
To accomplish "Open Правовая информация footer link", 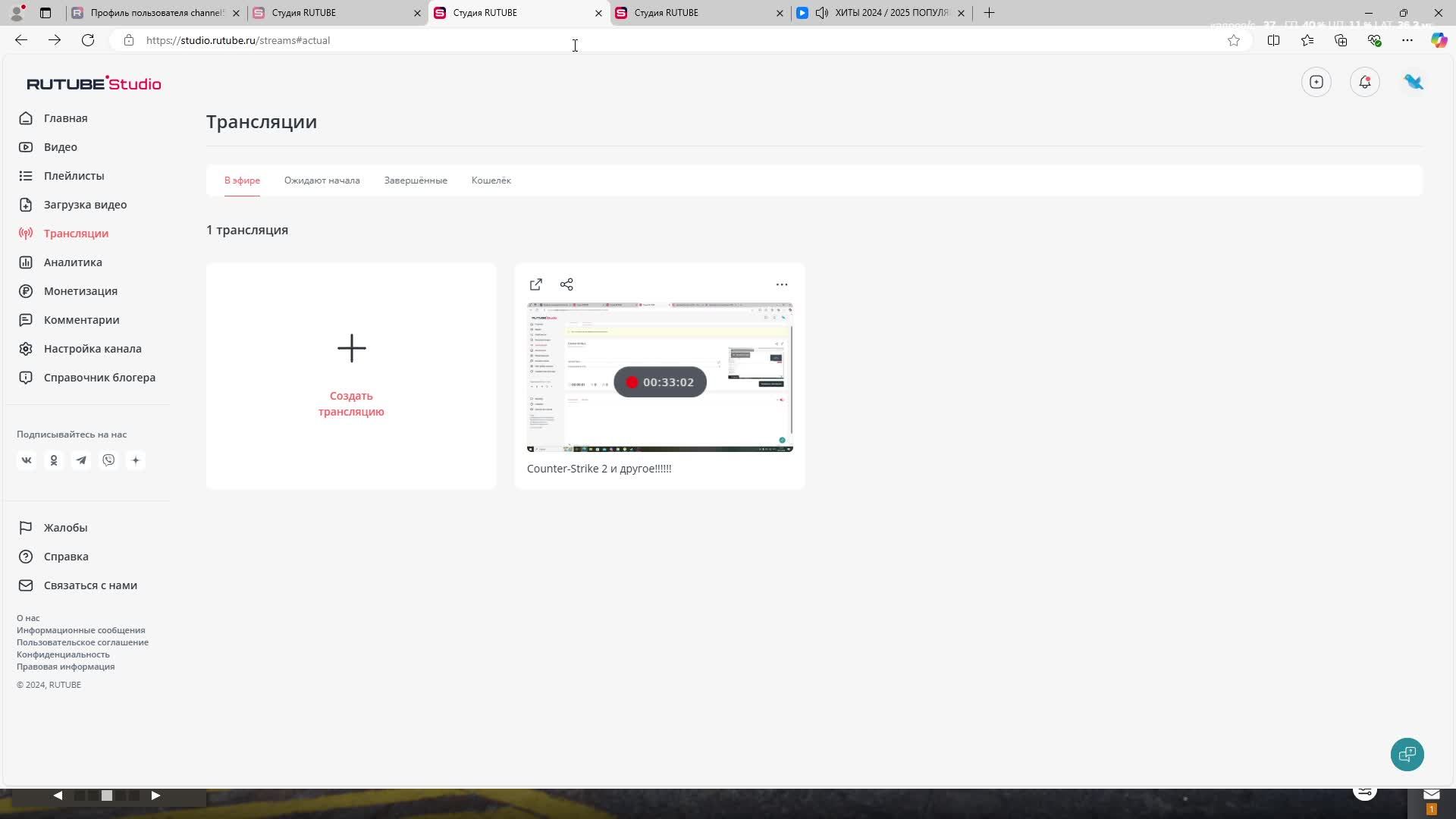I will pyautogui.click(x=65, y=667).
